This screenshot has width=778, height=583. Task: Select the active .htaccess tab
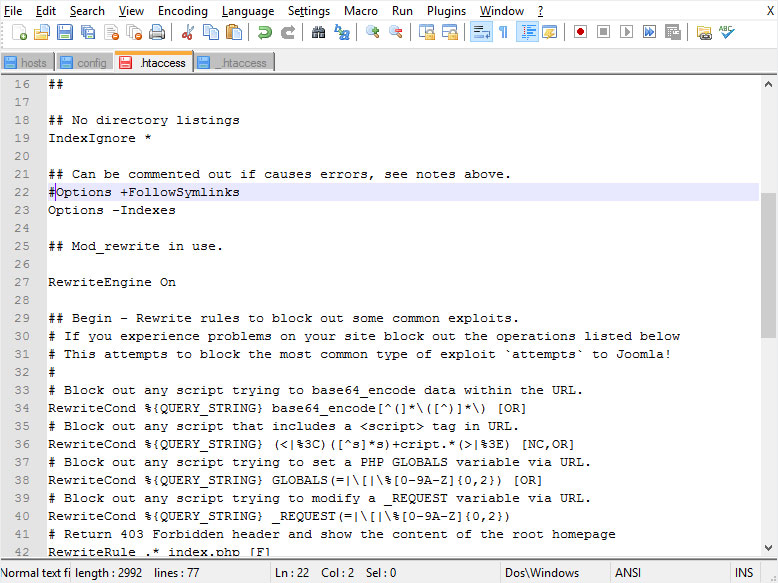[x=154, y=62]
